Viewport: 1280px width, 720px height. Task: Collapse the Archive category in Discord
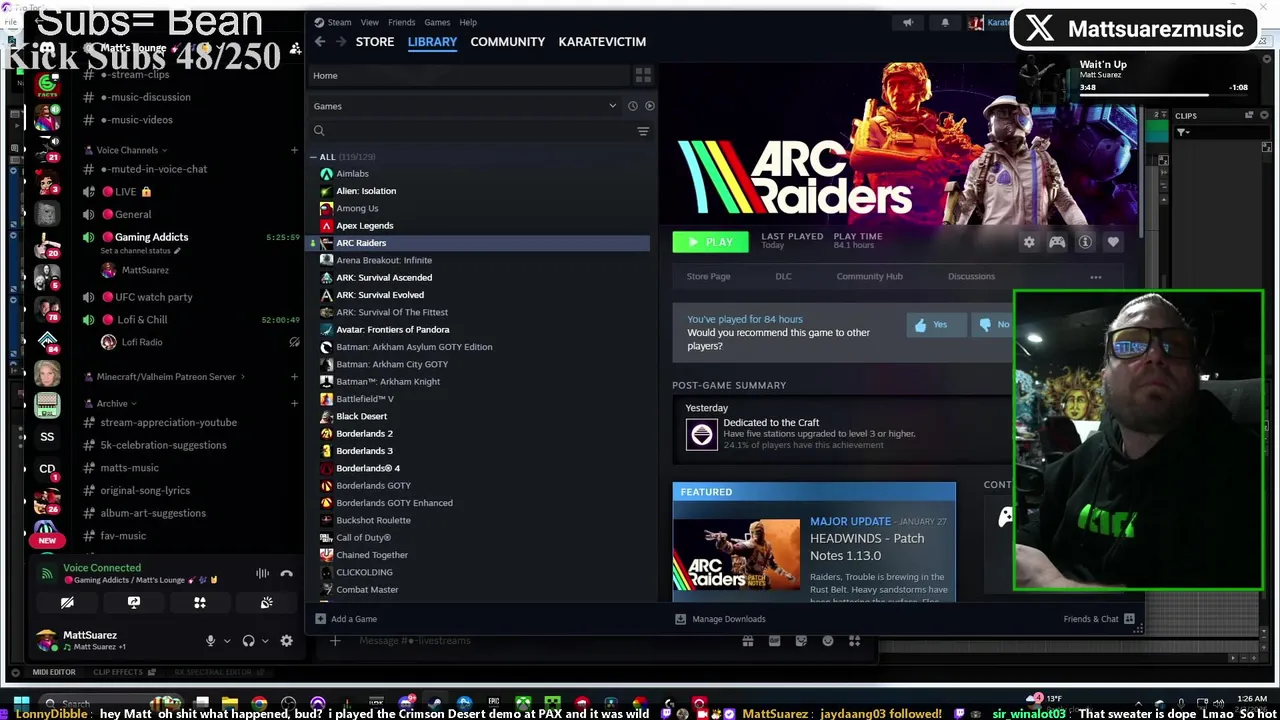112,404
